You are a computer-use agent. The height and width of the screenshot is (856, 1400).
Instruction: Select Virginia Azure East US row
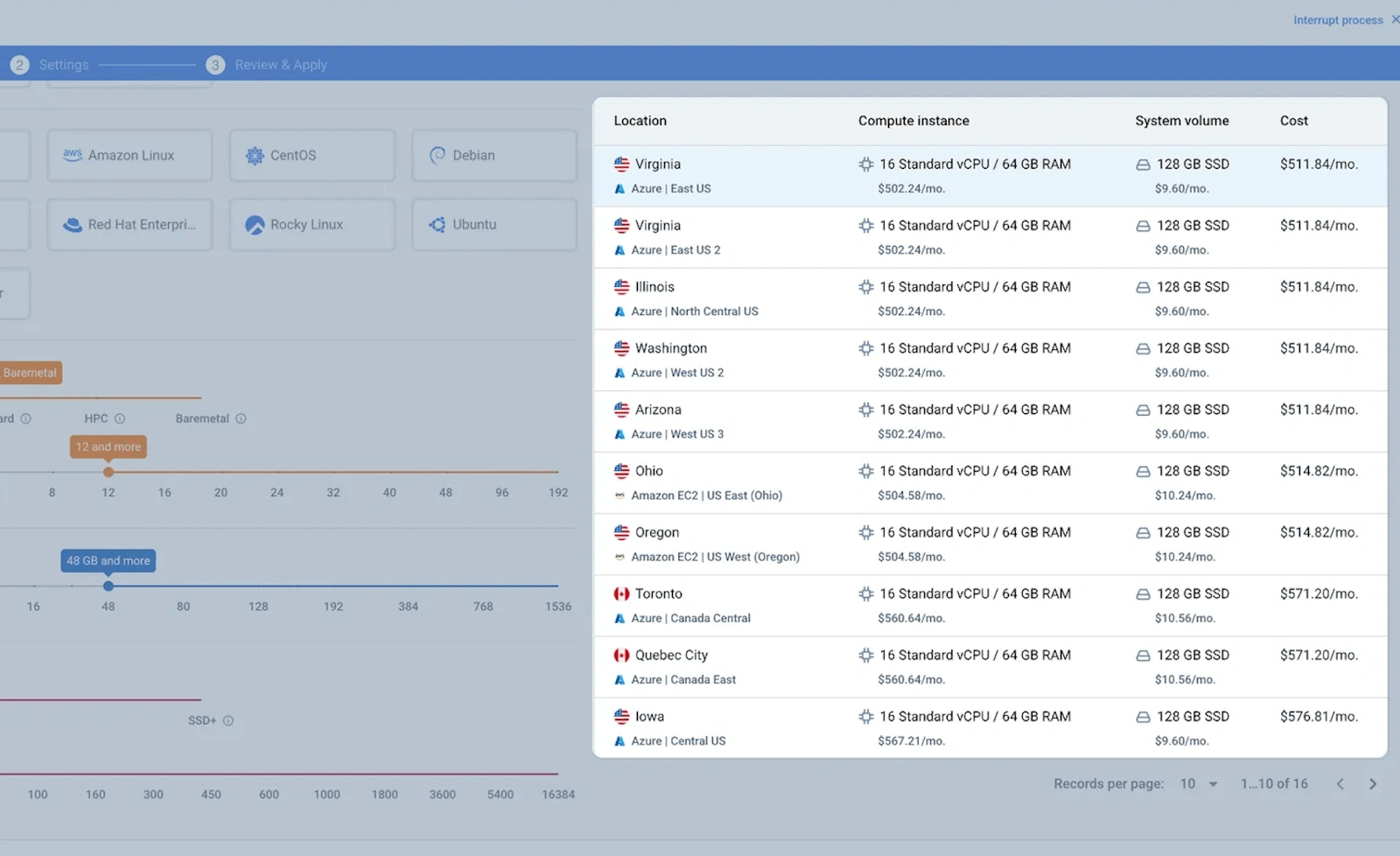tap(990, 176)
